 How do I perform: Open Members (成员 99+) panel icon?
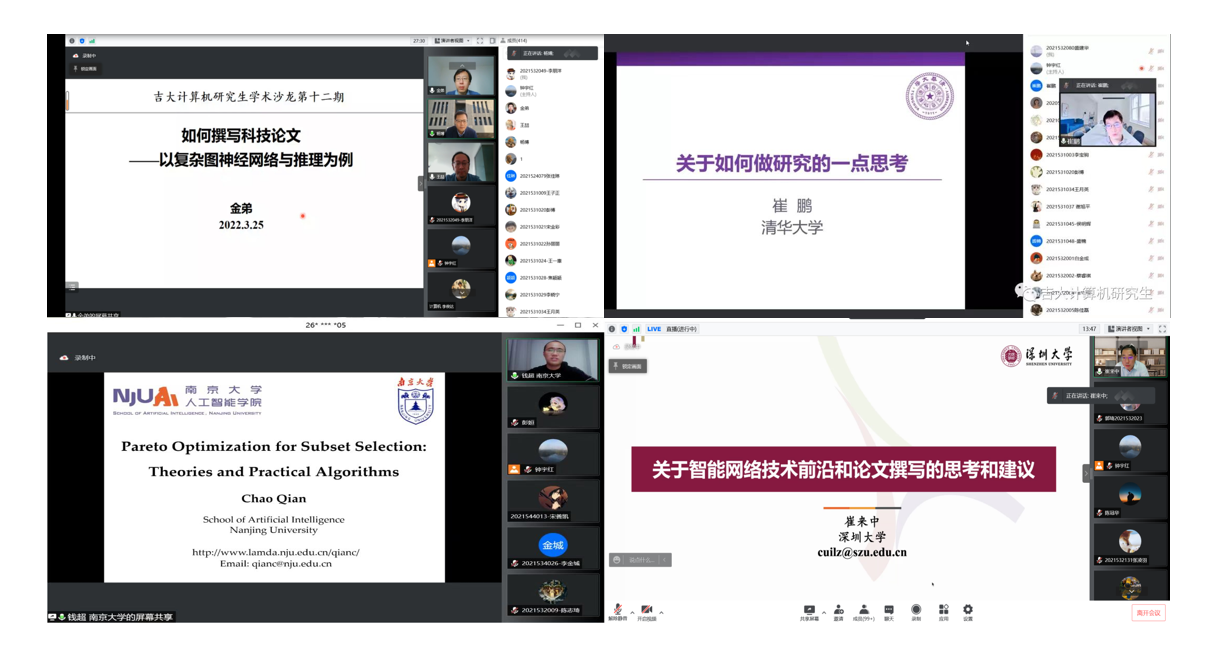pos(863,610)
